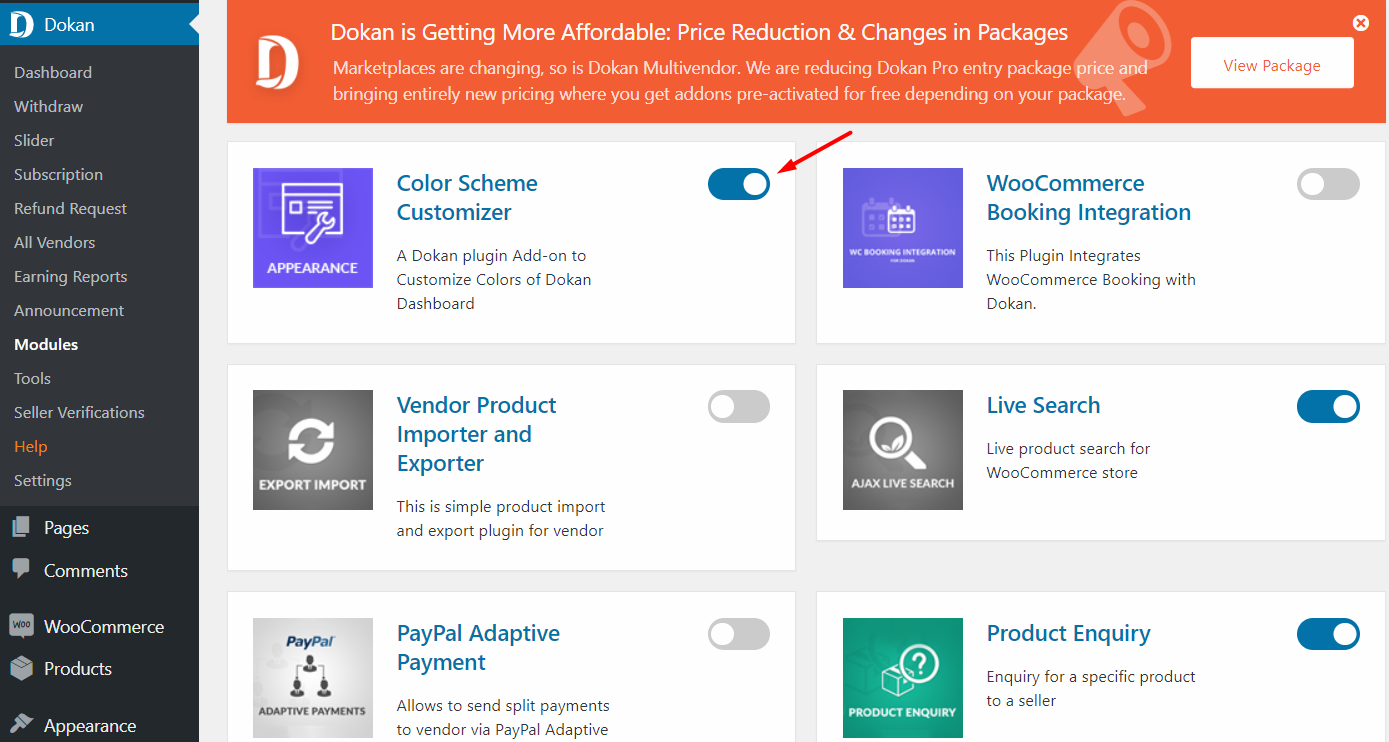The image size is (1389, 742).
Task: Open Seller Verifications page
Action: pos(79,412)
